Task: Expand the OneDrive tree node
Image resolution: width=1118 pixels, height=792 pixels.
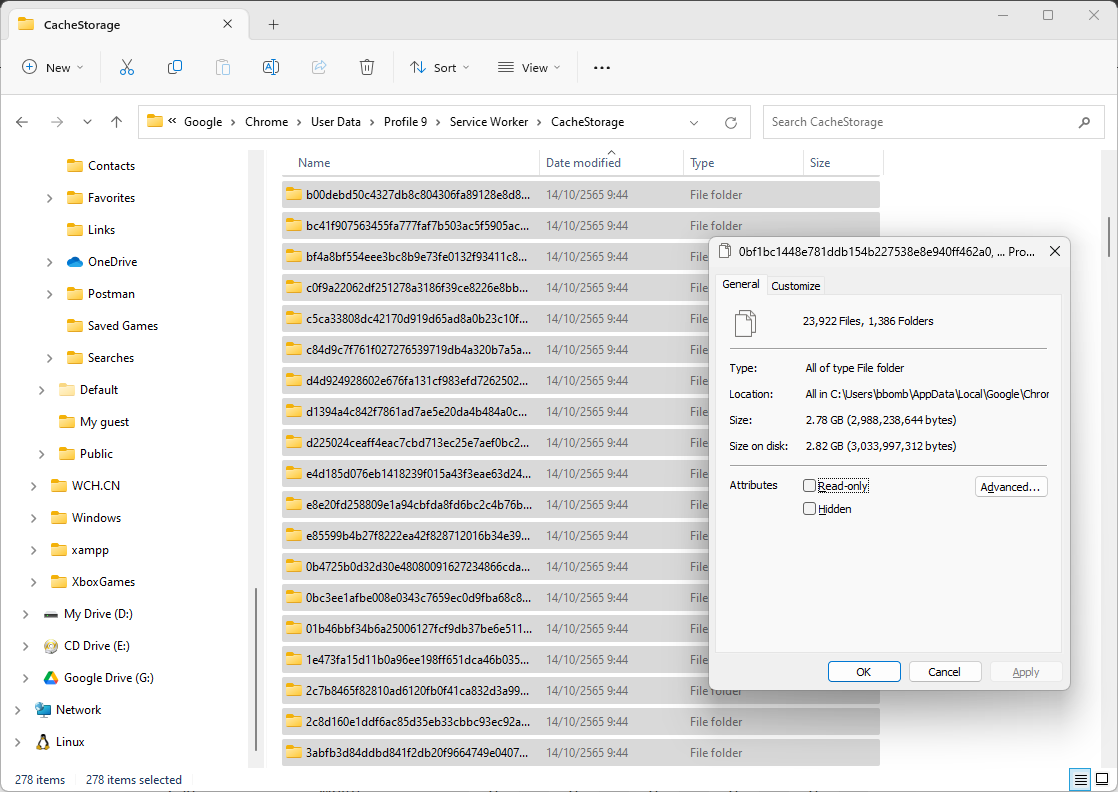Action: [50, 262]
